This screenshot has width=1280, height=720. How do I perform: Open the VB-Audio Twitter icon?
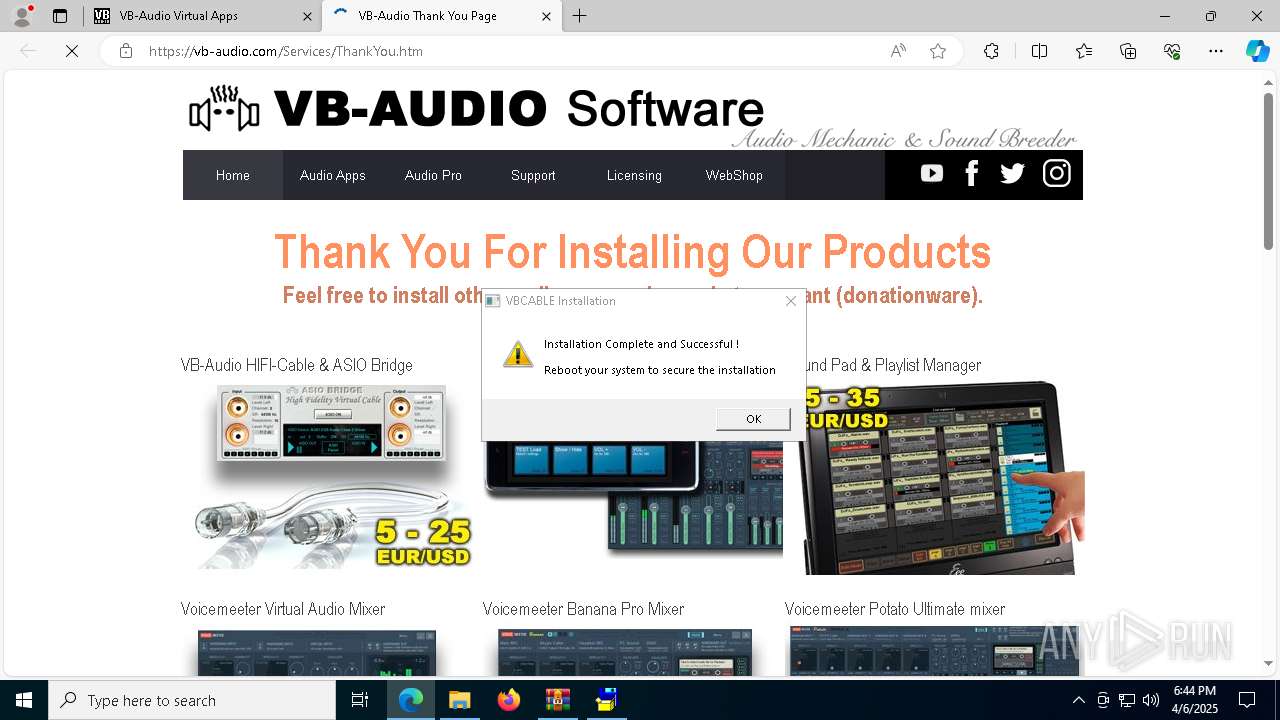(x=1012, y=174)
